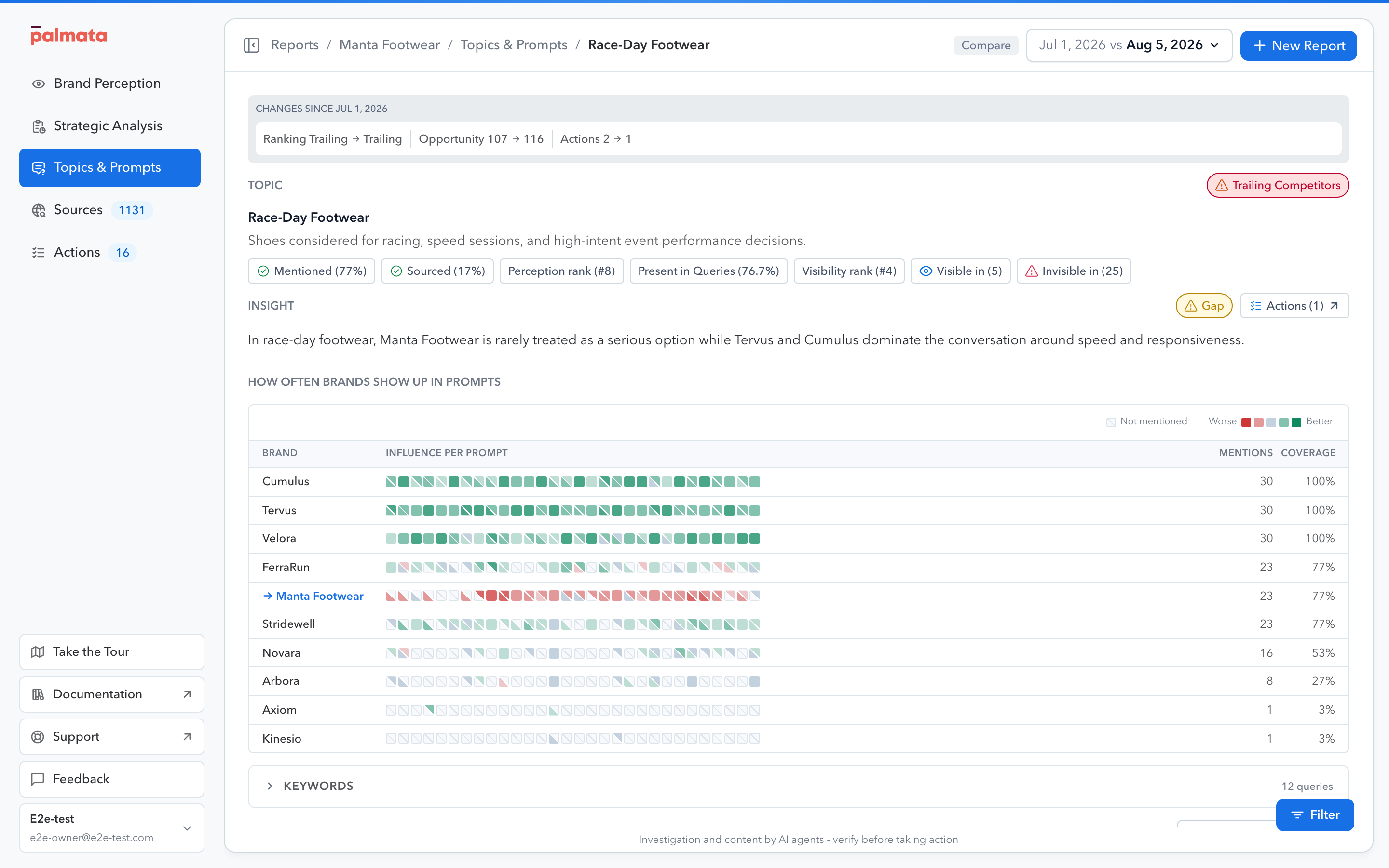The height and width of the screenshot is (868, 1389).
Task: Click the Axiom brand name
Action: 280,709
